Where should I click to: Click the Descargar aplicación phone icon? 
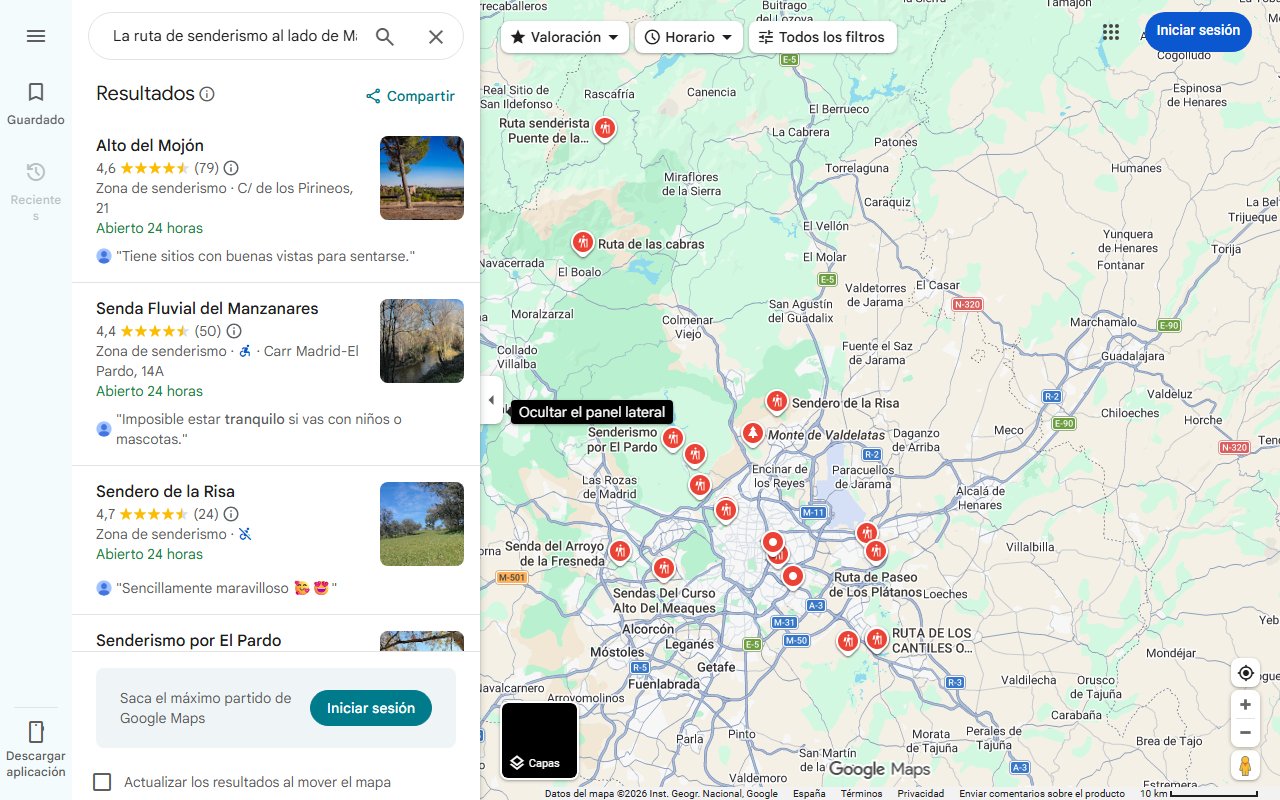point(36,733)
